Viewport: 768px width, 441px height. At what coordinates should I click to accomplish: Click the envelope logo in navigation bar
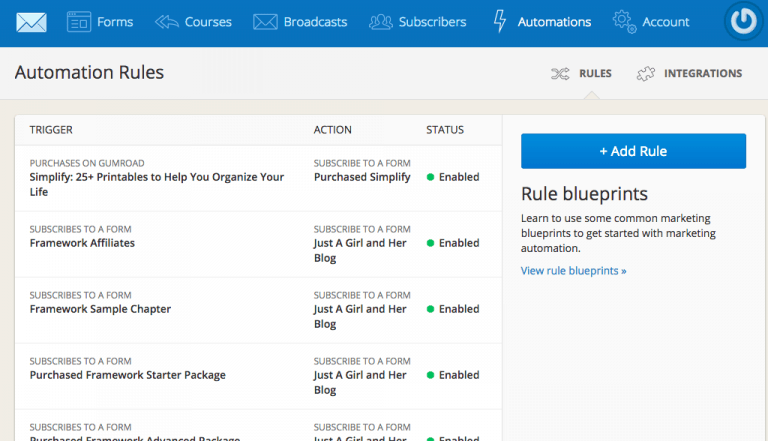click(x=31, y=23)
